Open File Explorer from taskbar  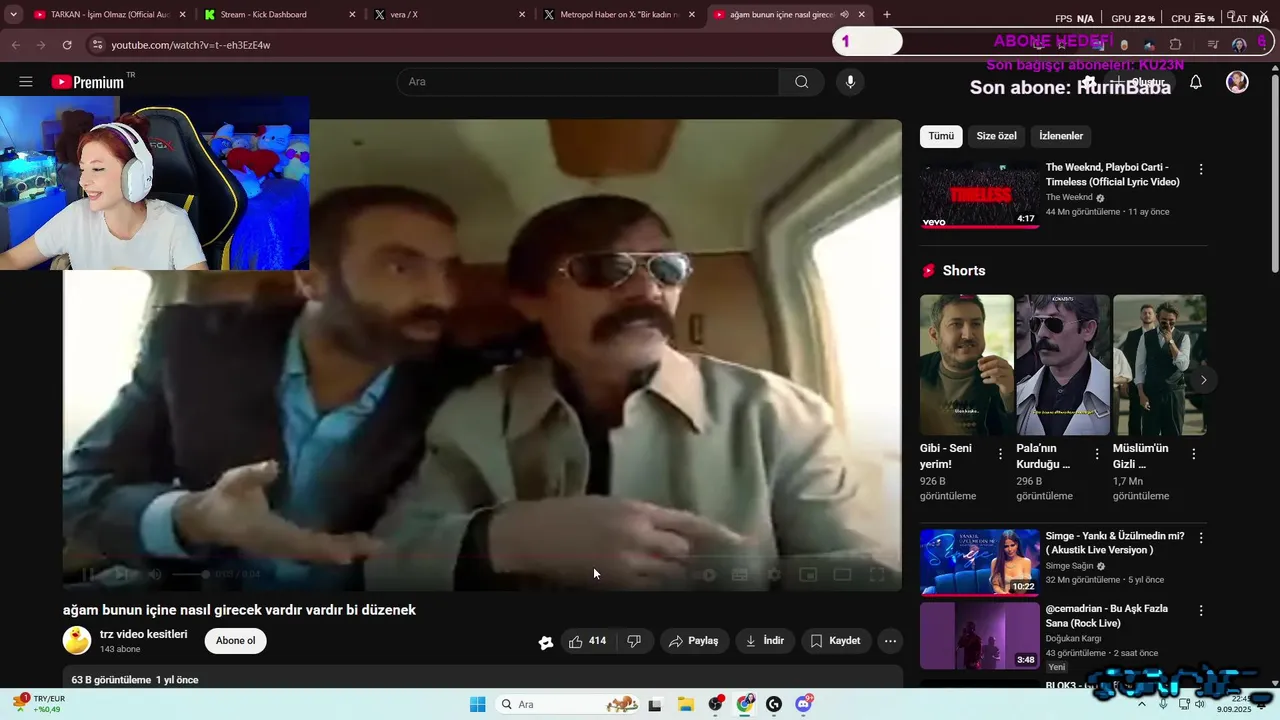pyautogui.click(x=685, y=704)
